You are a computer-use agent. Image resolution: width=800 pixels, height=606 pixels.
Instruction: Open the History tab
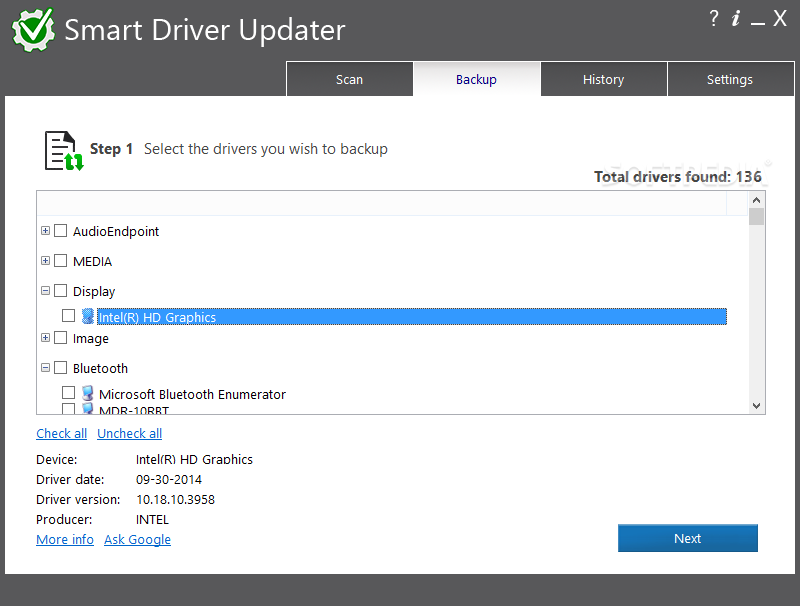[x=604, y=79]
